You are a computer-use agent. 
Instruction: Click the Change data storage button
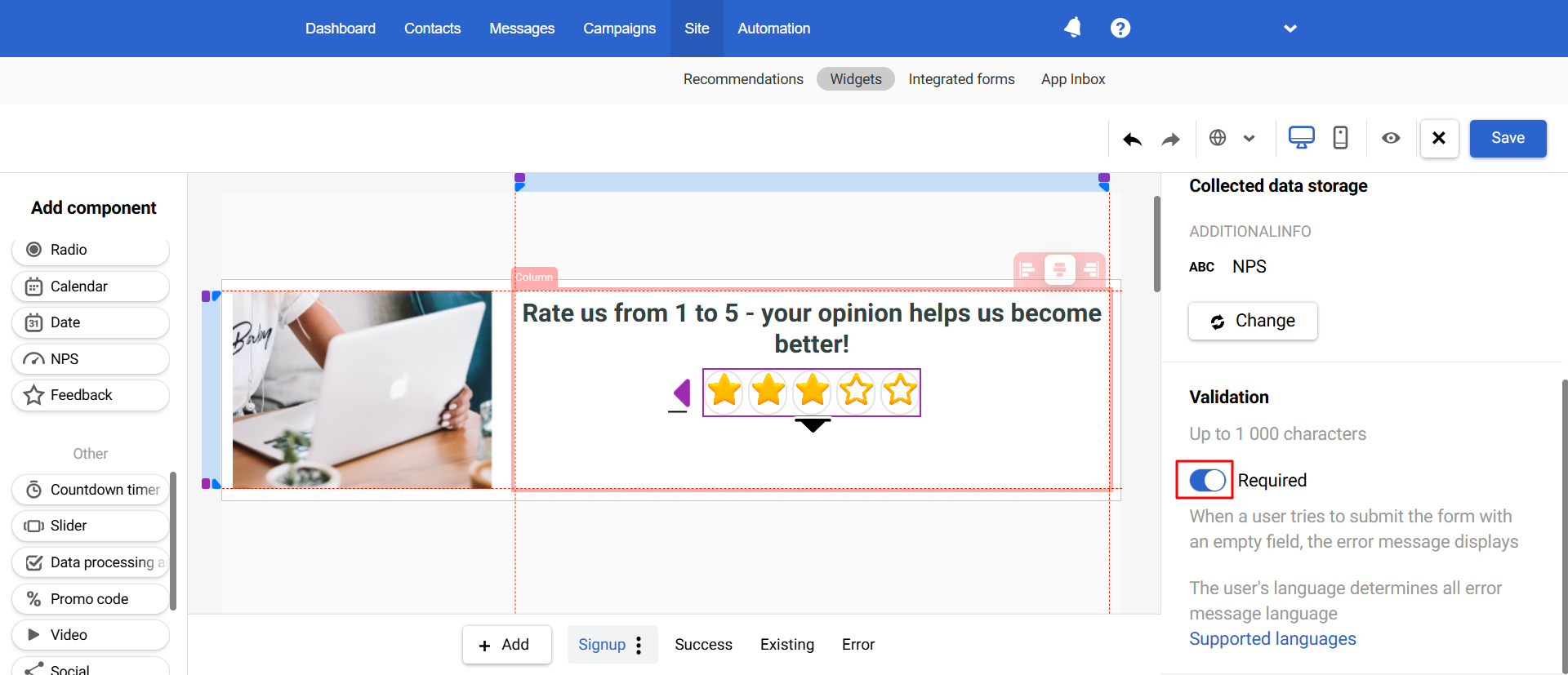1253,321
